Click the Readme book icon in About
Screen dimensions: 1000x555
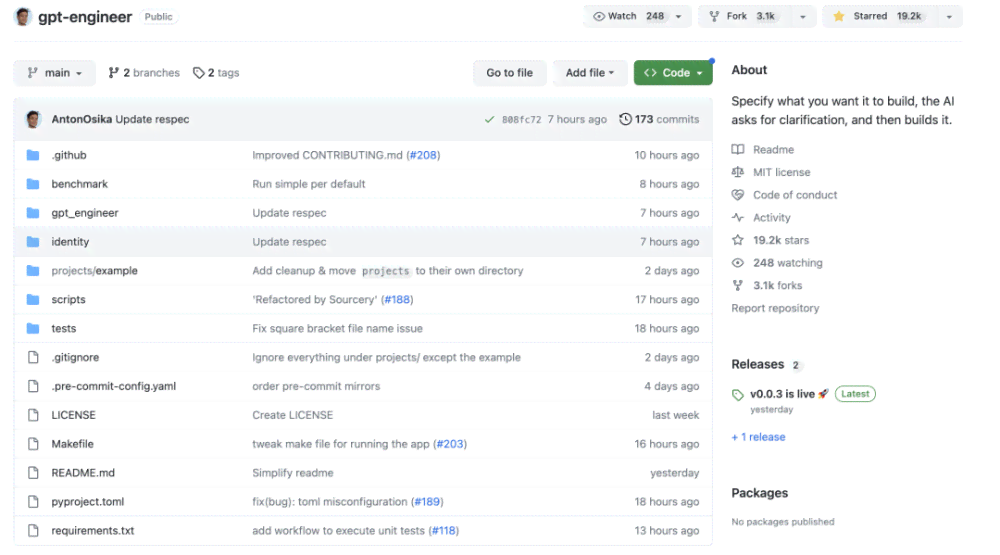[738, 149]
